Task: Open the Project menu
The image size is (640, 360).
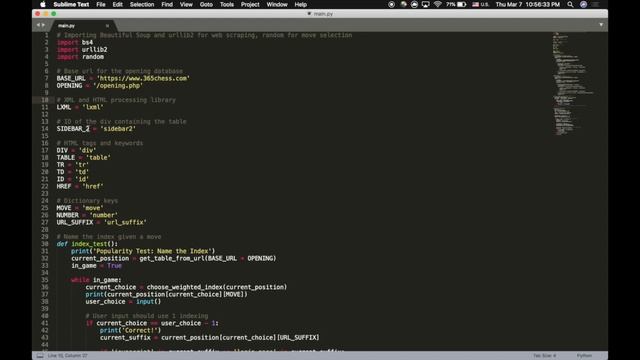Action: tap(250, 4)
